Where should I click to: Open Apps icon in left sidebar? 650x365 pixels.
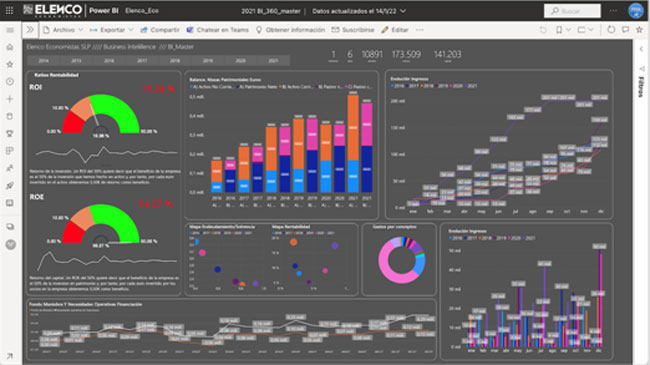[10, 151]
